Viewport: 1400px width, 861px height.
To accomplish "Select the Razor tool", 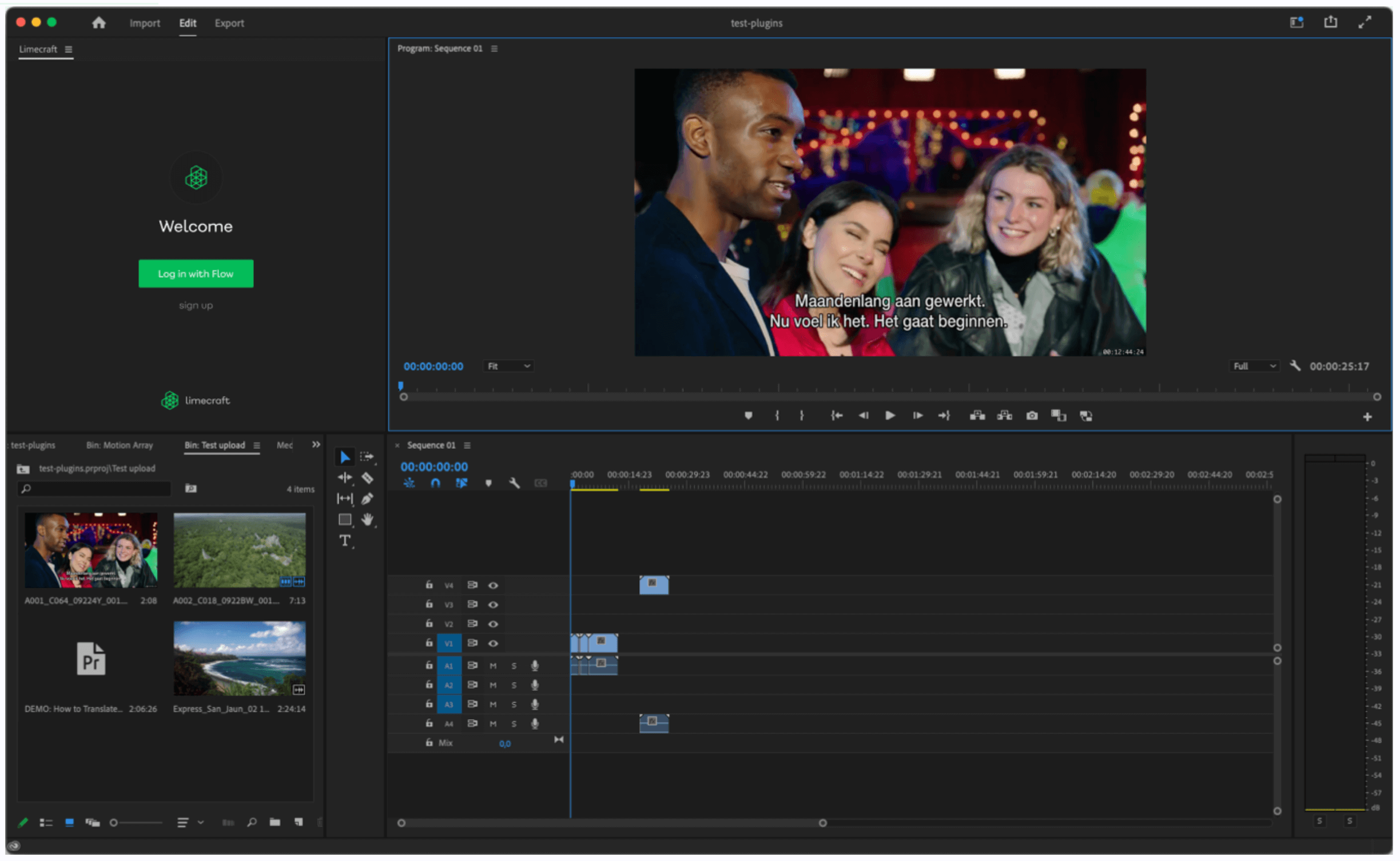I will (367, 478).
